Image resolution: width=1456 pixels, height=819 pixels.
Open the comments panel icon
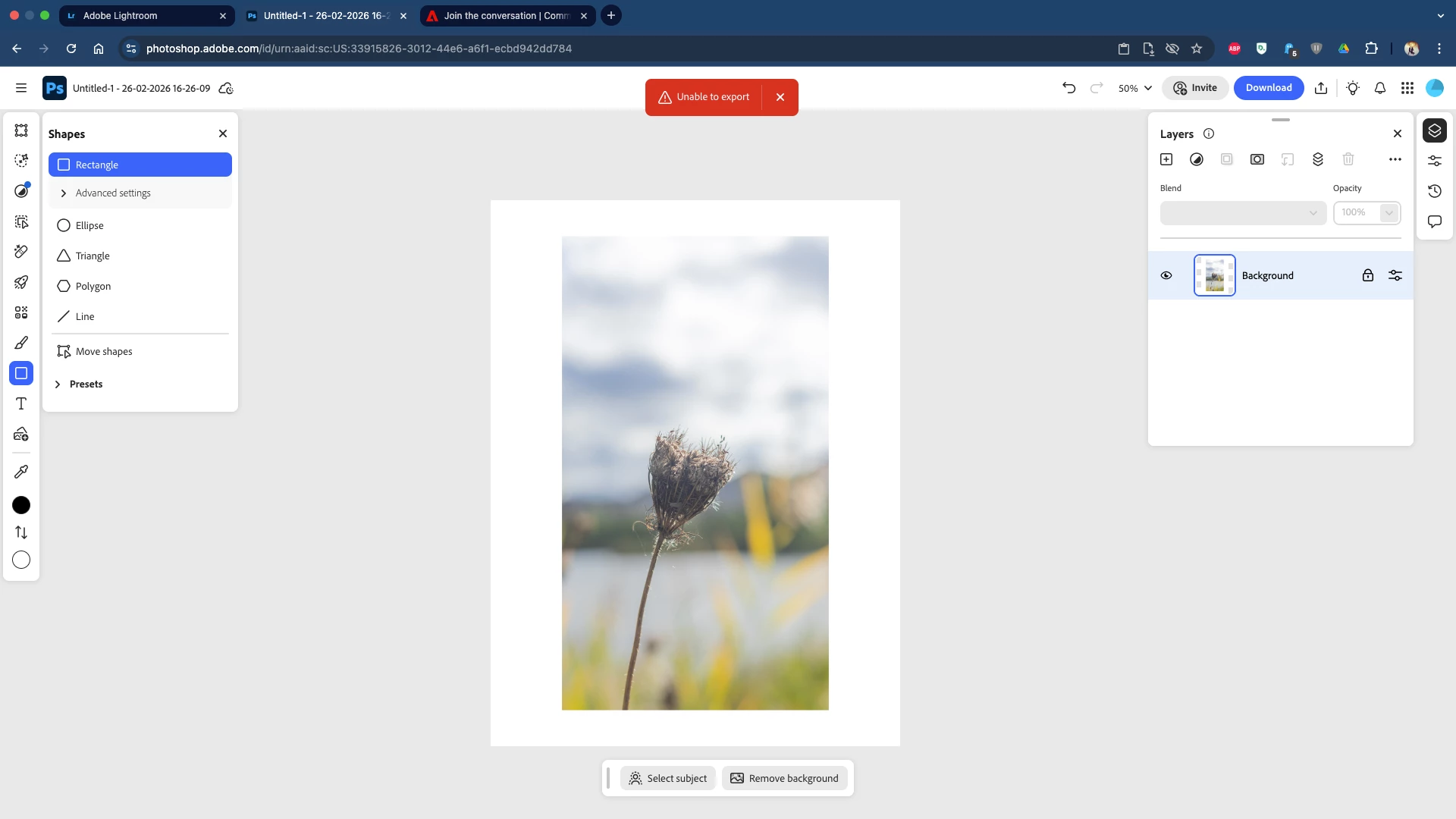click(1435, 221)
